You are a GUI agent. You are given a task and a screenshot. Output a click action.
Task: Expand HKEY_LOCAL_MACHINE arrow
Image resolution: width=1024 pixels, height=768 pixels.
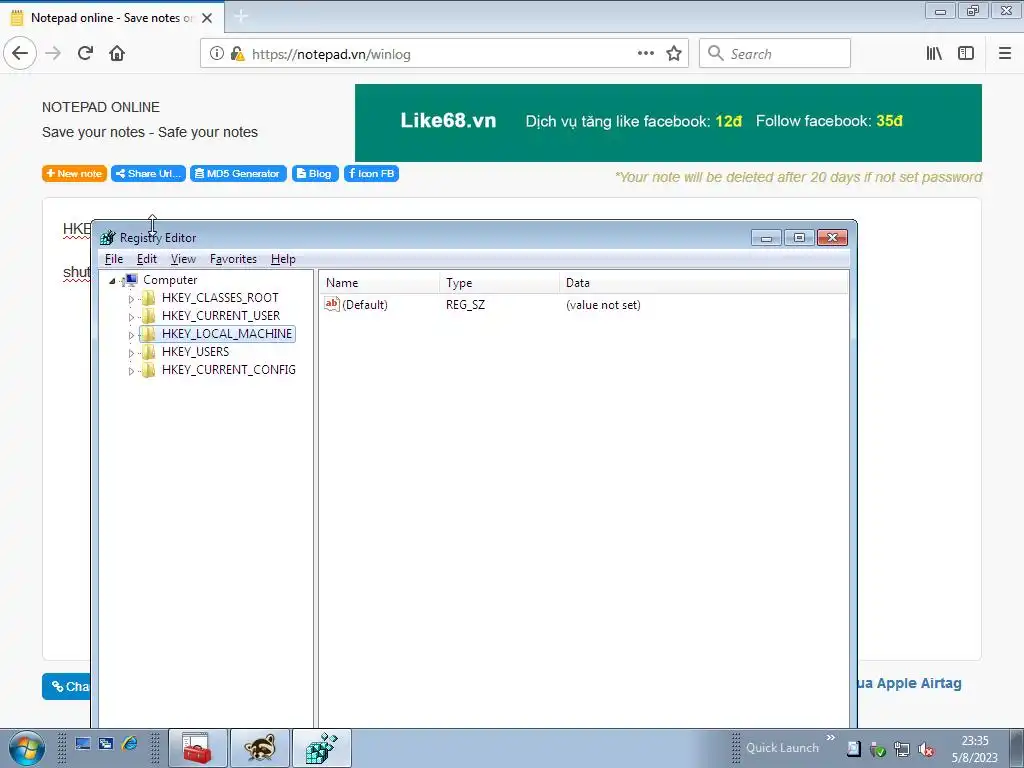coord(131,335)
